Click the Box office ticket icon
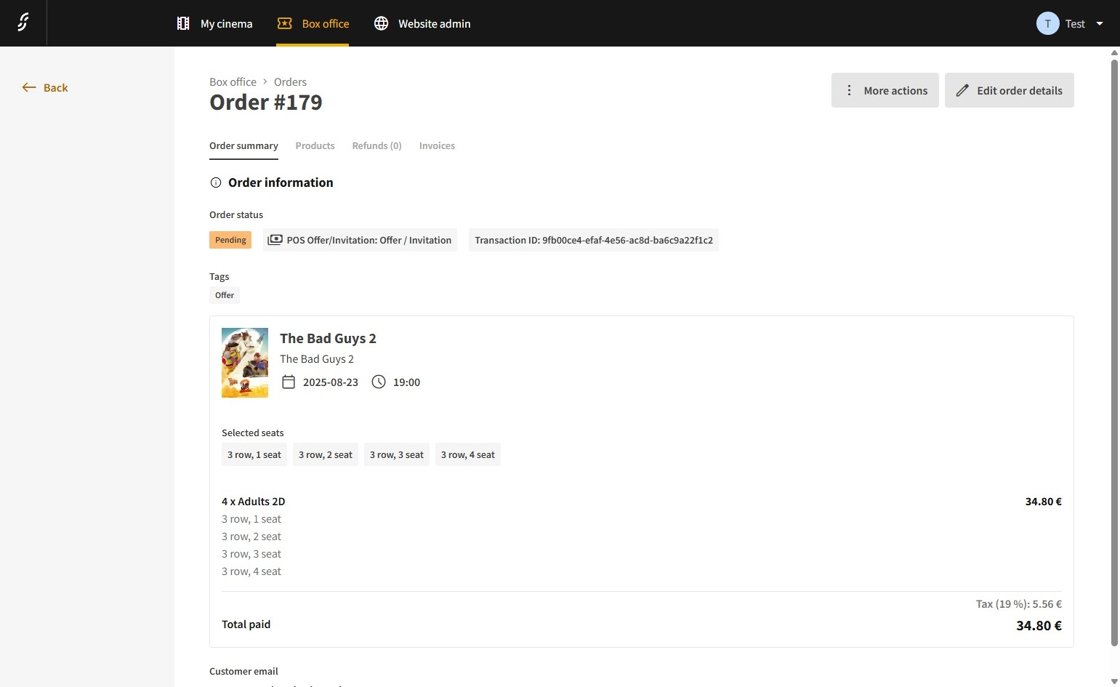The image size is (1120, 687). point(285,23)
